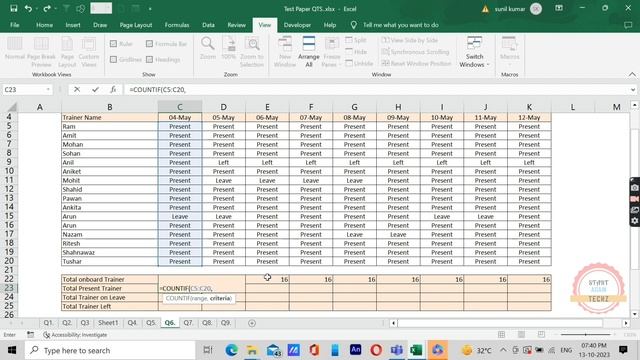Open the Excel app in taskbar

point(416,350)
